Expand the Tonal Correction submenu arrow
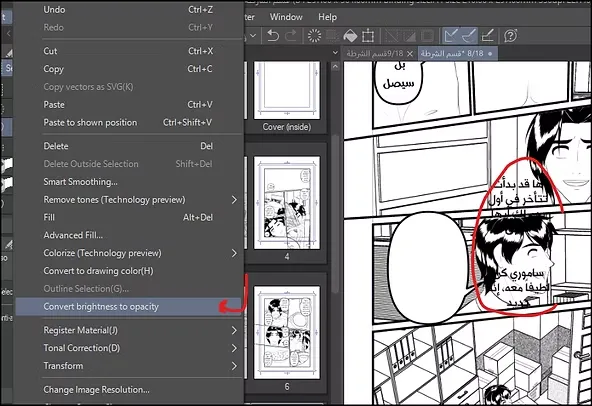 (x=234, y=348)
